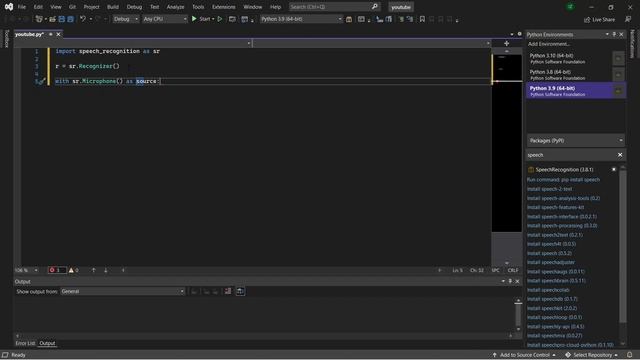
Task: Toggle word wrap in Output panel
Action: point(240,291)
